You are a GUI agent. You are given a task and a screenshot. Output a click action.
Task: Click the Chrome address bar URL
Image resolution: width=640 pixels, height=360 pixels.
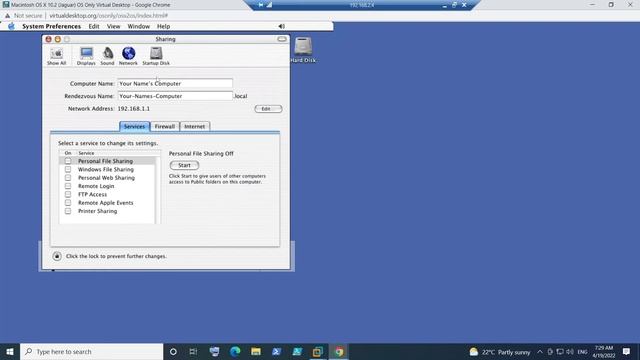(x=109, y=16)
